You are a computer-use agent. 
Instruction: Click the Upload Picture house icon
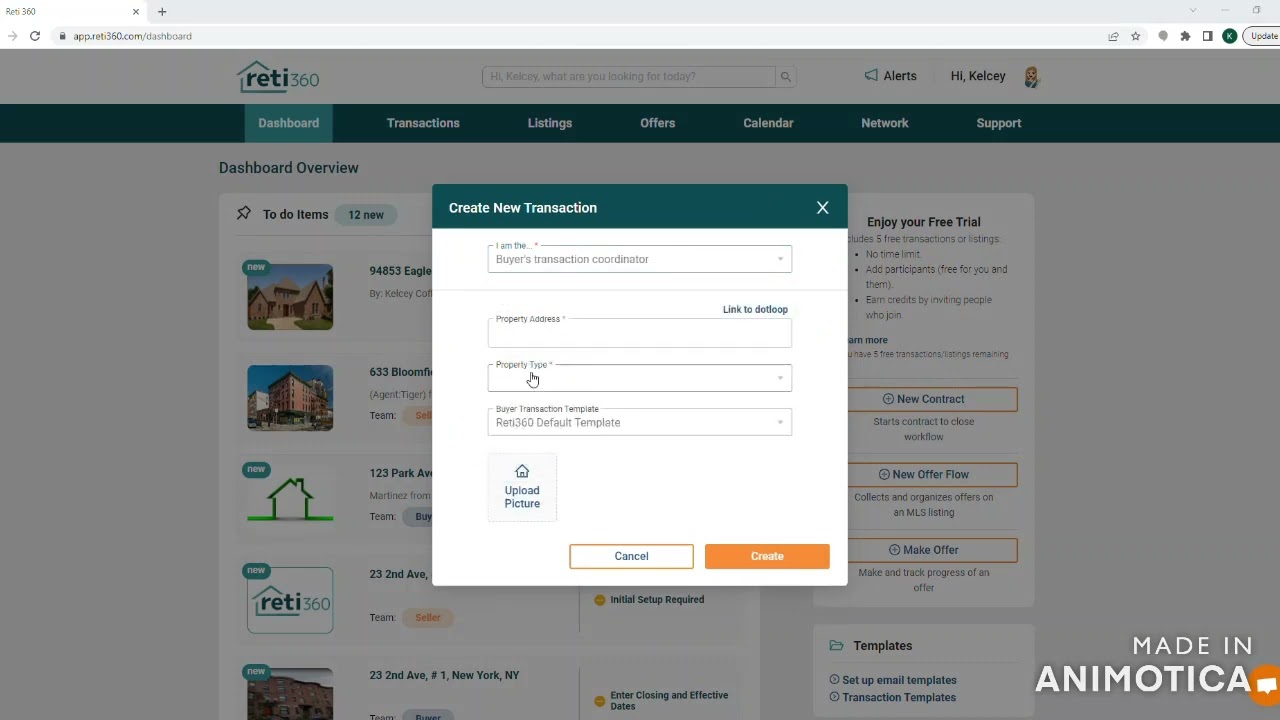522,471
